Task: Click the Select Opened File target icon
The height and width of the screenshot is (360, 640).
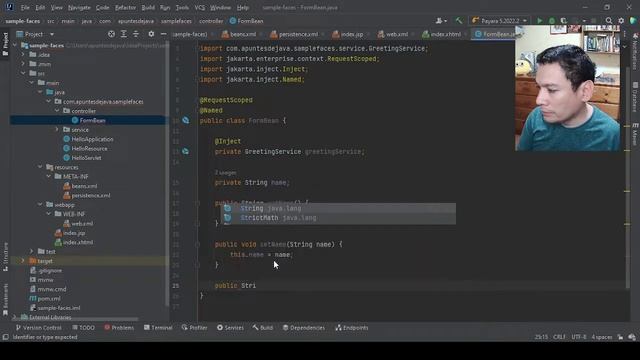Action: [111, 34]
